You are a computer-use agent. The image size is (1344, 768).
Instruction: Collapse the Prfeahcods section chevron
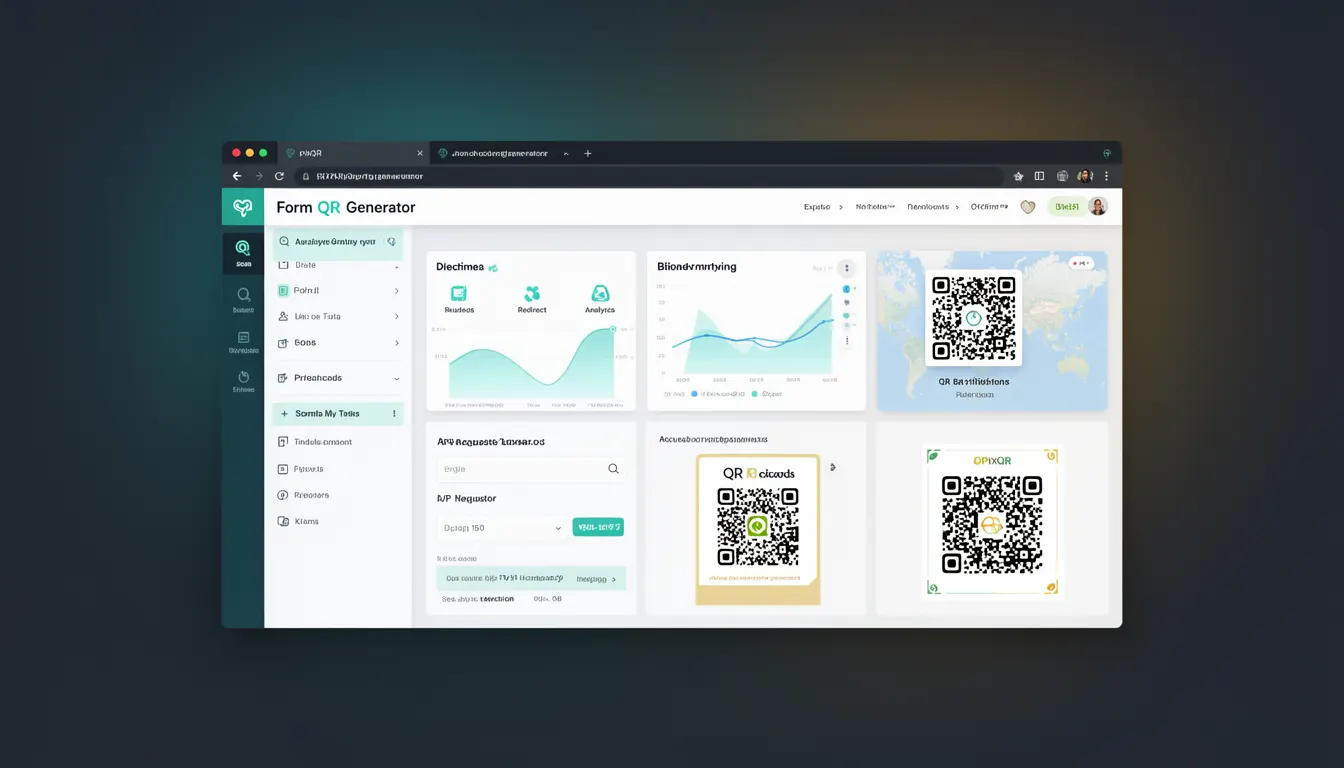[396, 379]
